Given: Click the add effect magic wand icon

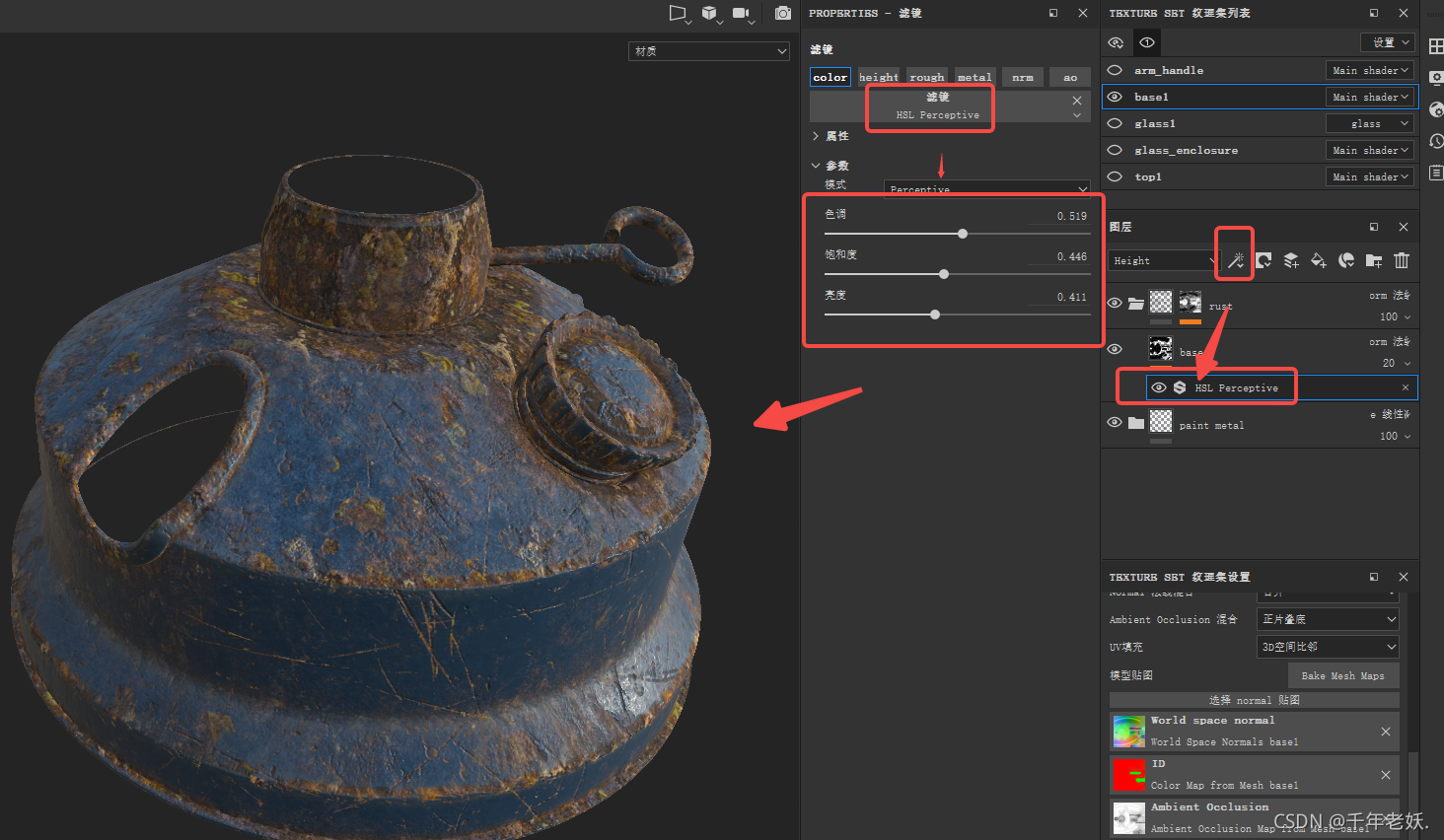Looking at the screenshot, I should tap(1235, 260).
